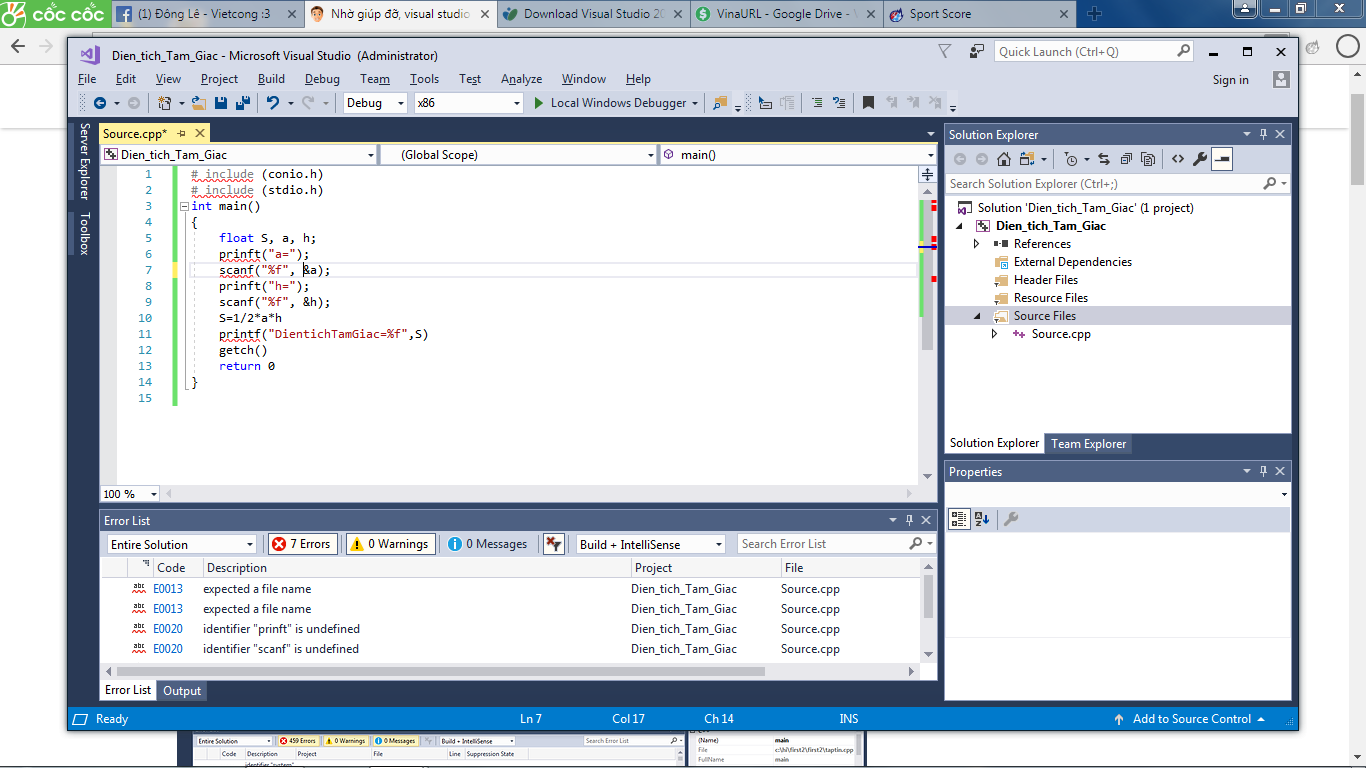
Task: Click error code link E0013 in first row
Action: click(168, 589)
